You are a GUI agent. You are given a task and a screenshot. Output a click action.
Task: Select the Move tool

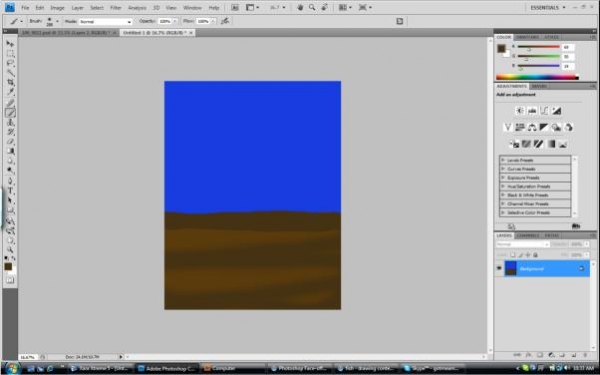point(10,43)
